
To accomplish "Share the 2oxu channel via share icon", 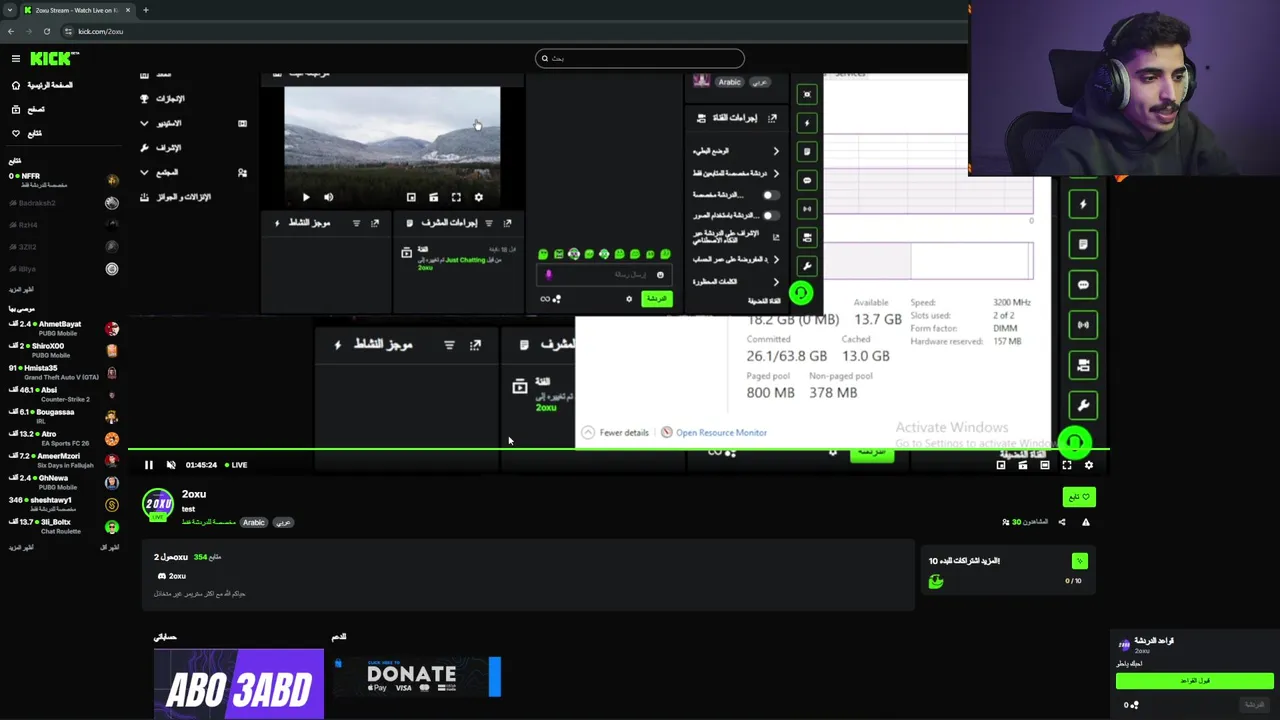I will [1062, 522].
